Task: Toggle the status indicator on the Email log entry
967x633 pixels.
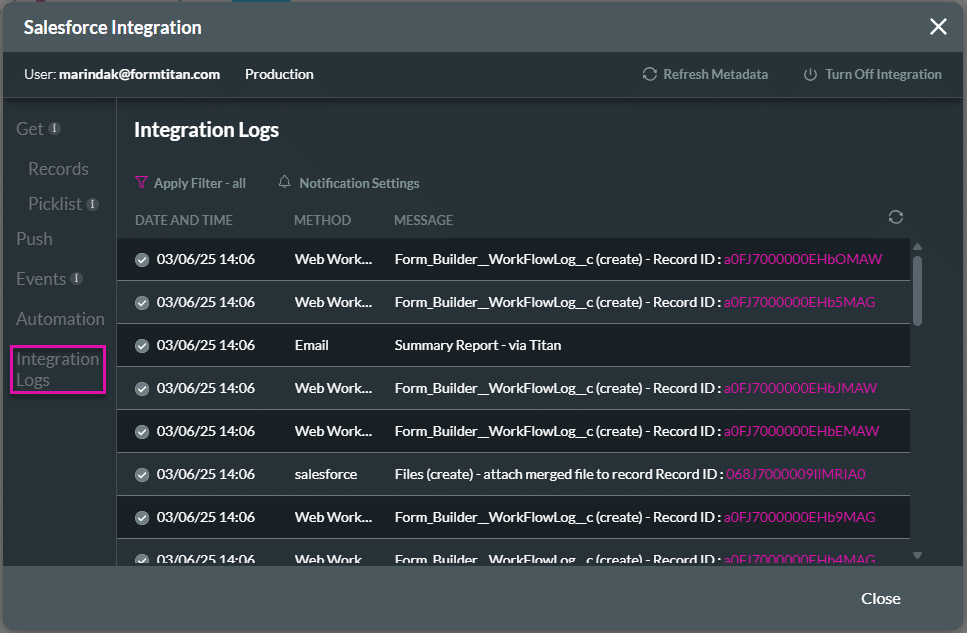Action: pyautogui.click(x=141, y=344)
